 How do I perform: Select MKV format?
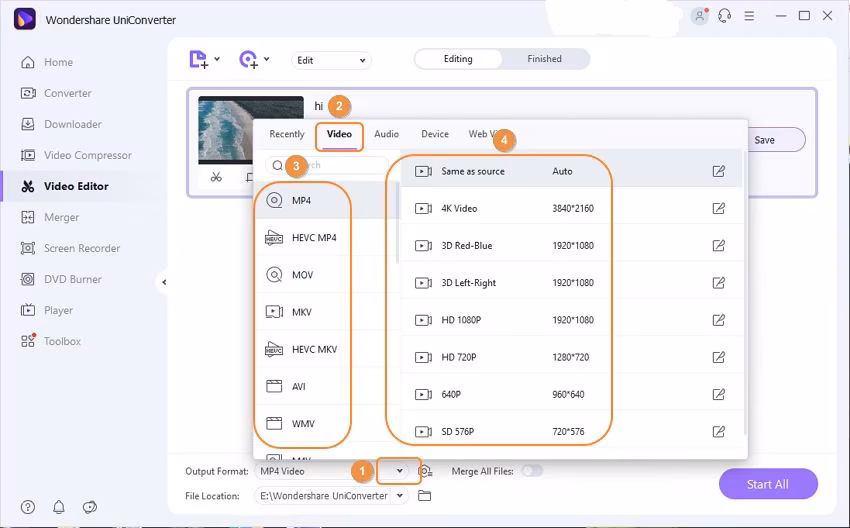click(325, 312)
